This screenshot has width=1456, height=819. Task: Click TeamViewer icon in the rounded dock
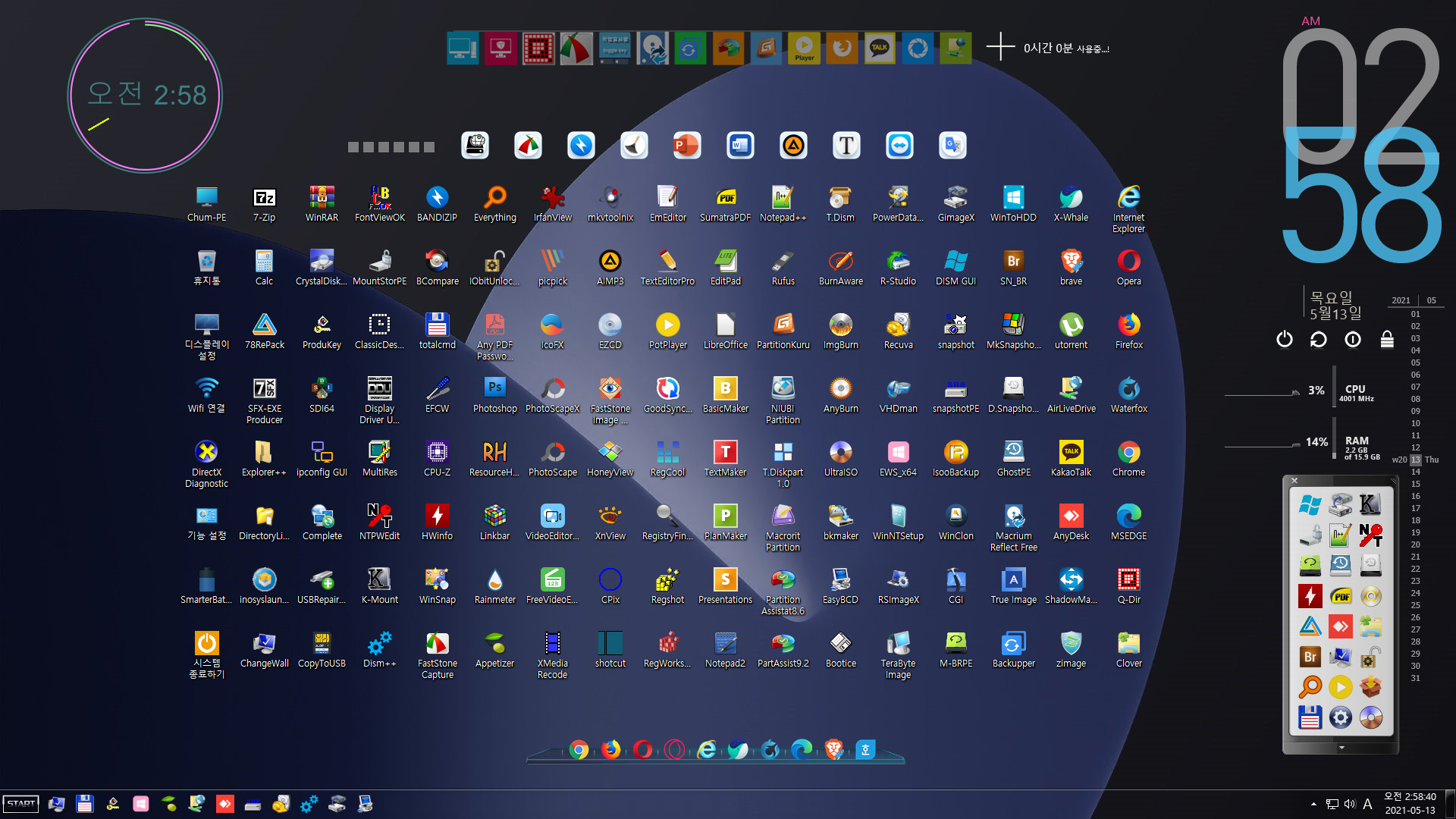899,146
